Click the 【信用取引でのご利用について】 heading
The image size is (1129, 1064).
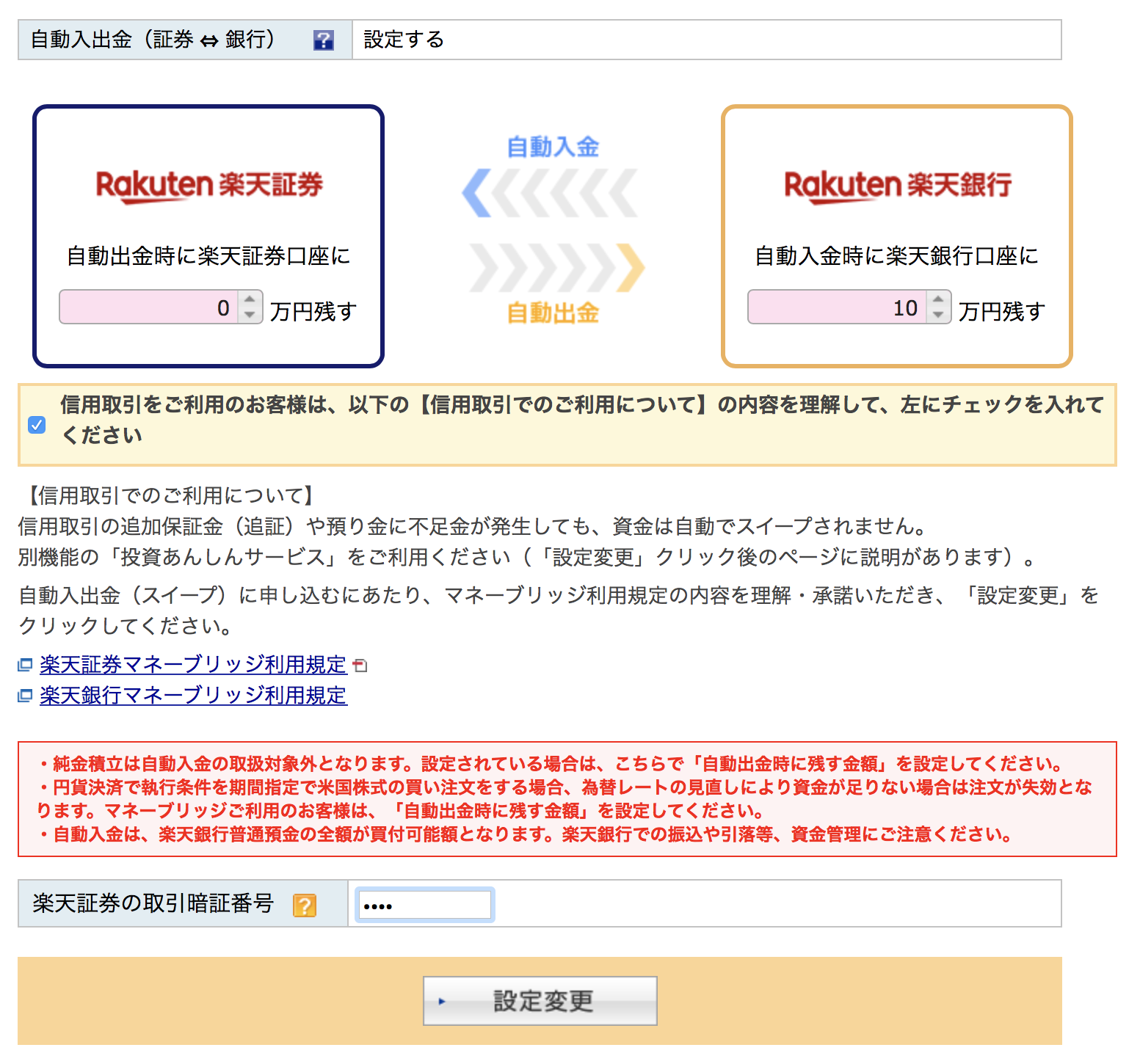[170, 496]
